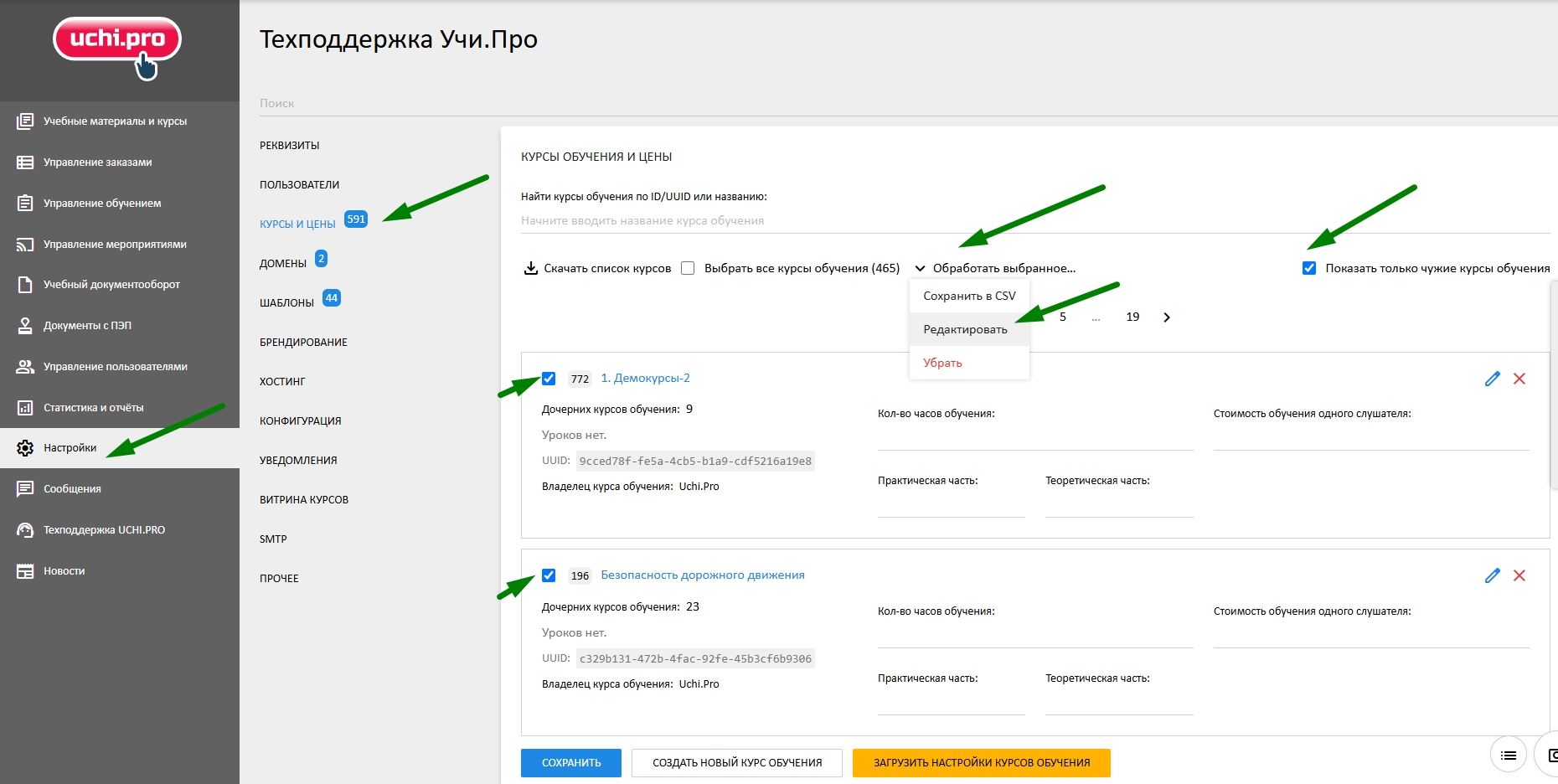Viewport: 1558px width, 784px height.
Task: Choose Редактировать from the menu
Action: click(969, 329)
